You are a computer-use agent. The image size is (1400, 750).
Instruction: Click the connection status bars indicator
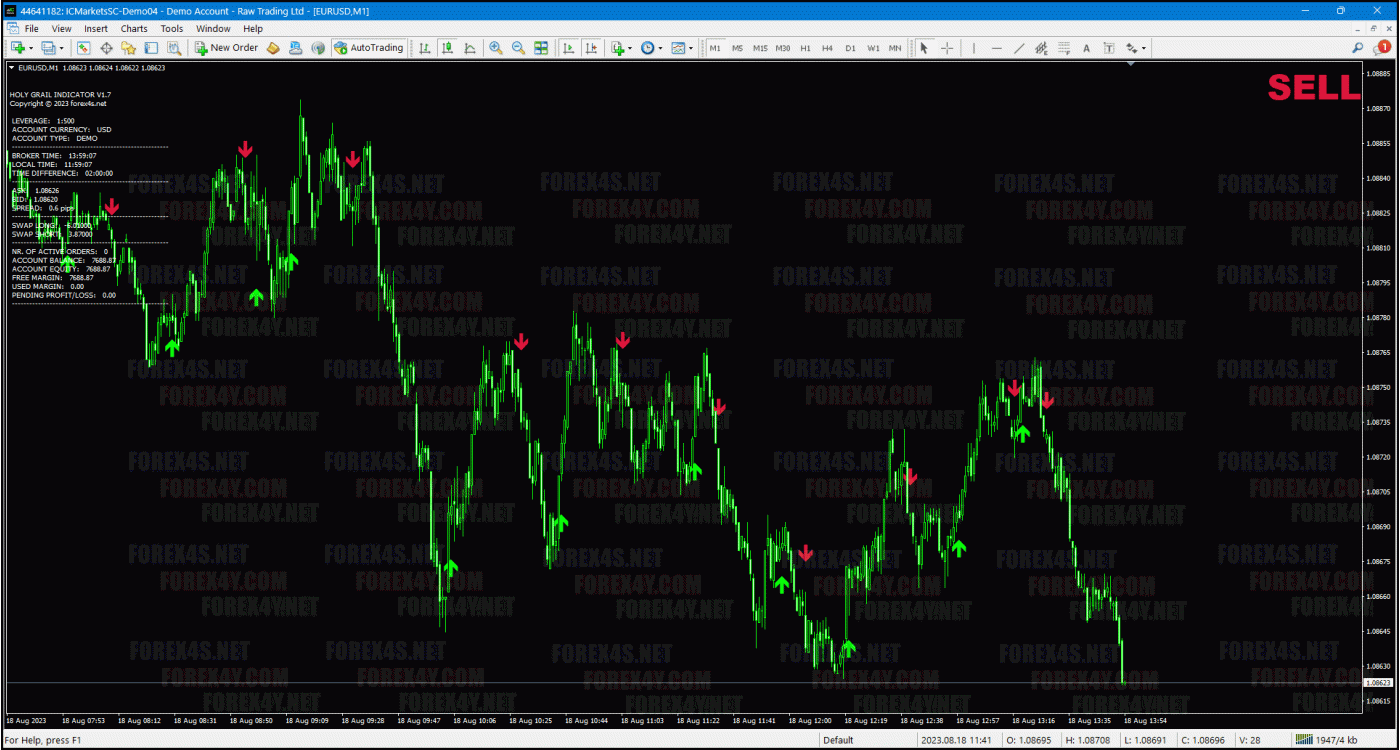[1304, 740]
